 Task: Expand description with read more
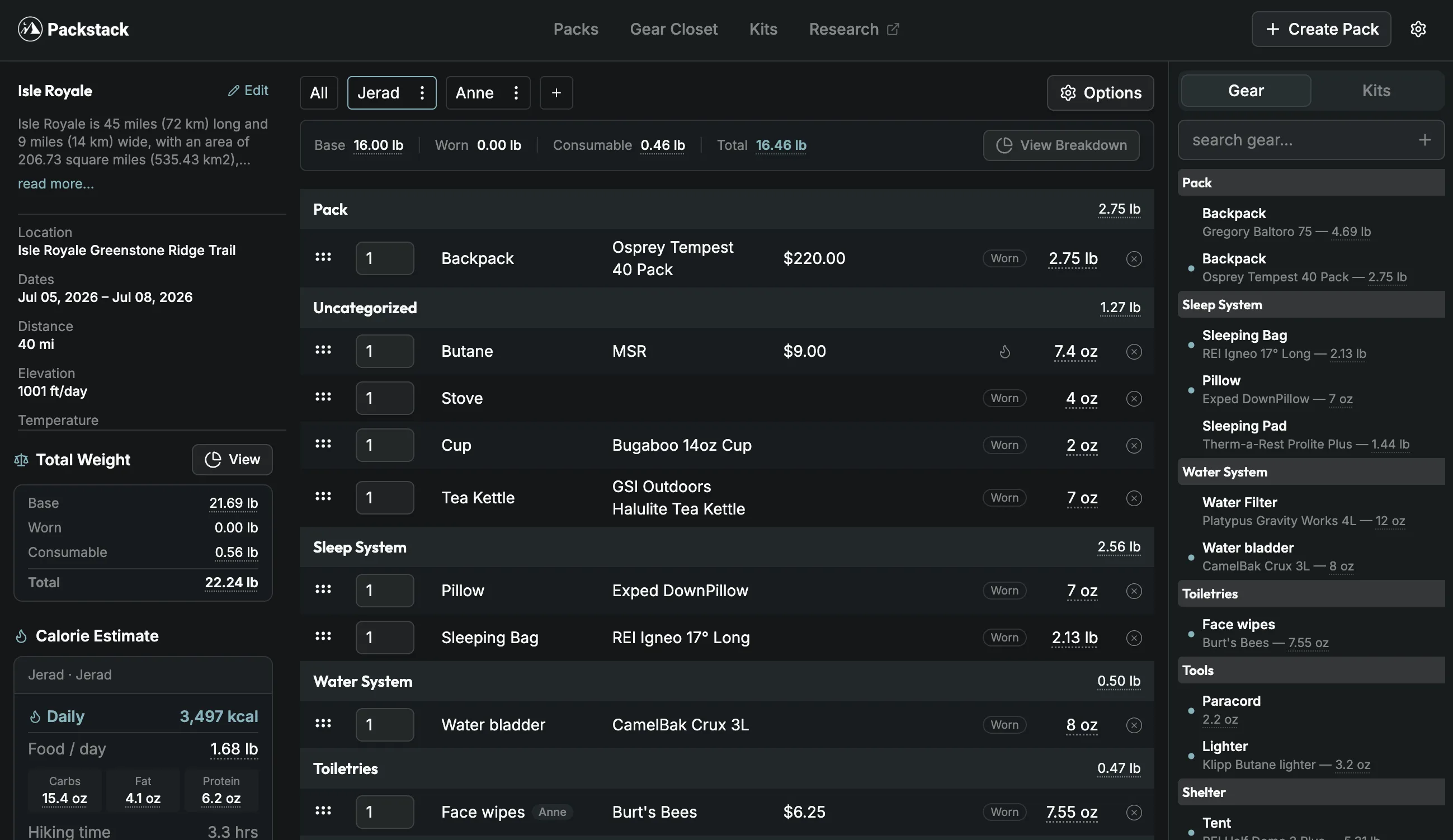coord(55,184)
